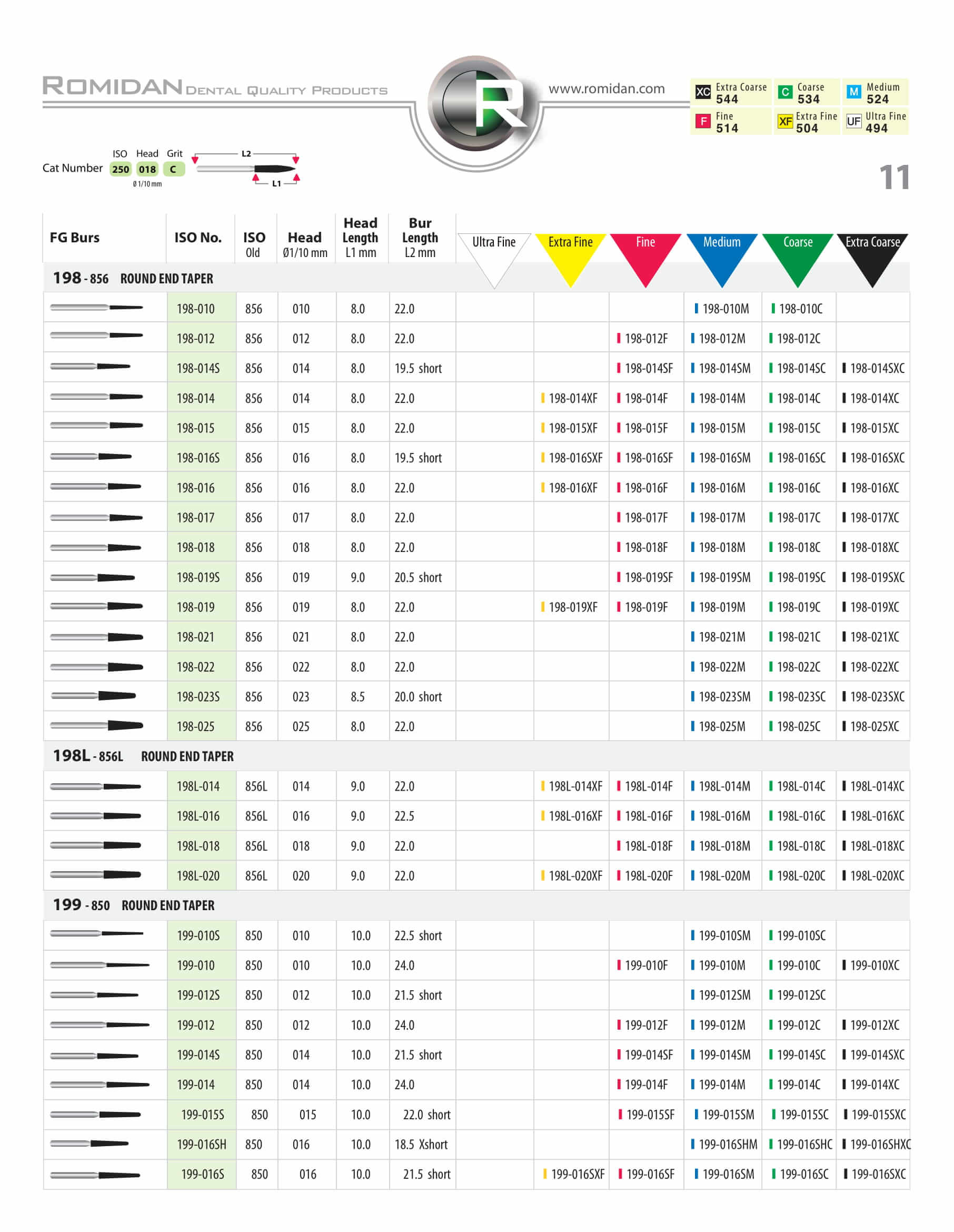Screen dimensions: 954x1232
Task: Select product code '199-016SXF'
Action: [573, 1175]
